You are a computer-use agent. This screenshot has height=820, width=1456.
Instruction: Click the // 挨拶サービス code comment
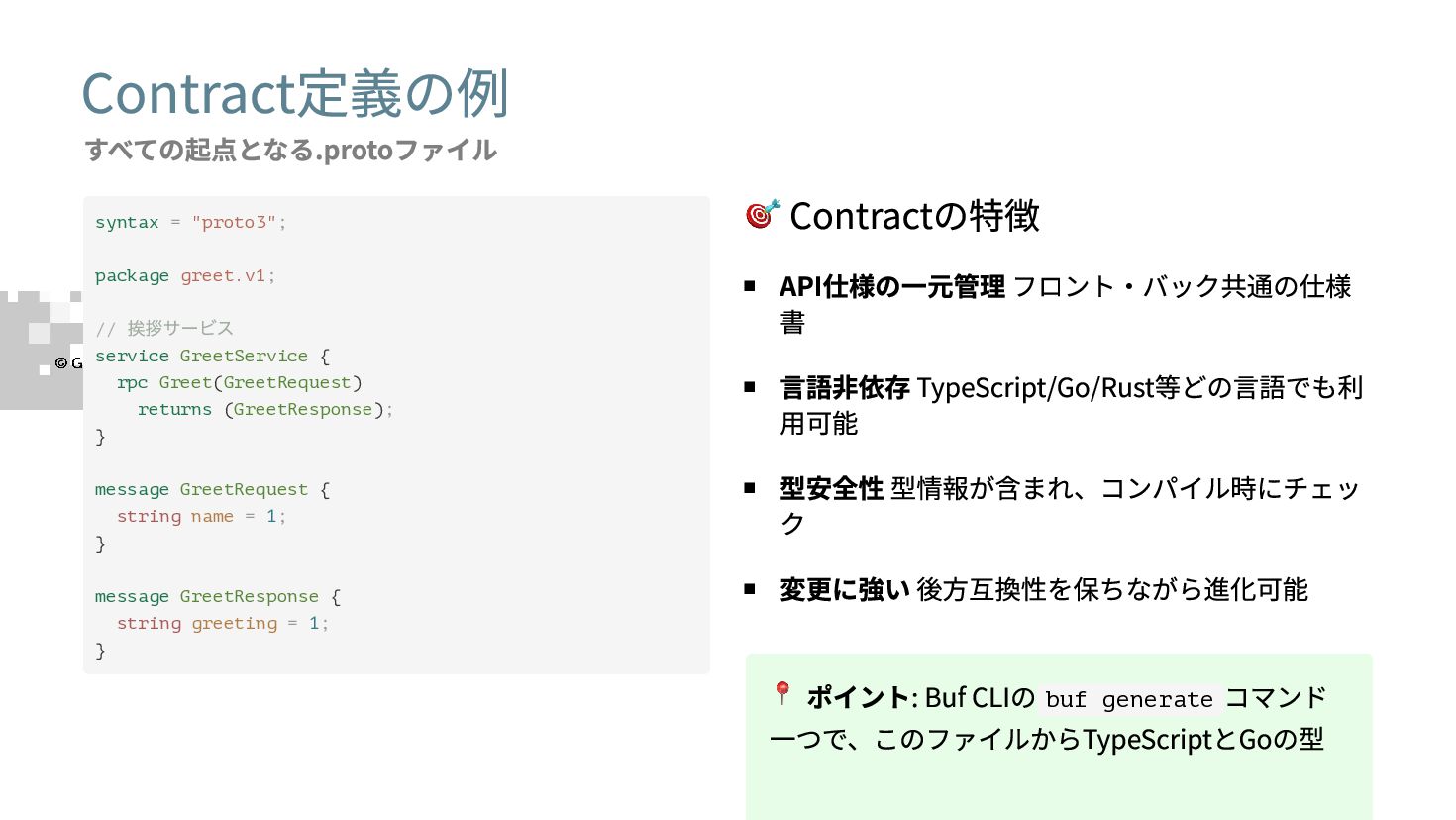pyautogui.click(x=164, y=328)
